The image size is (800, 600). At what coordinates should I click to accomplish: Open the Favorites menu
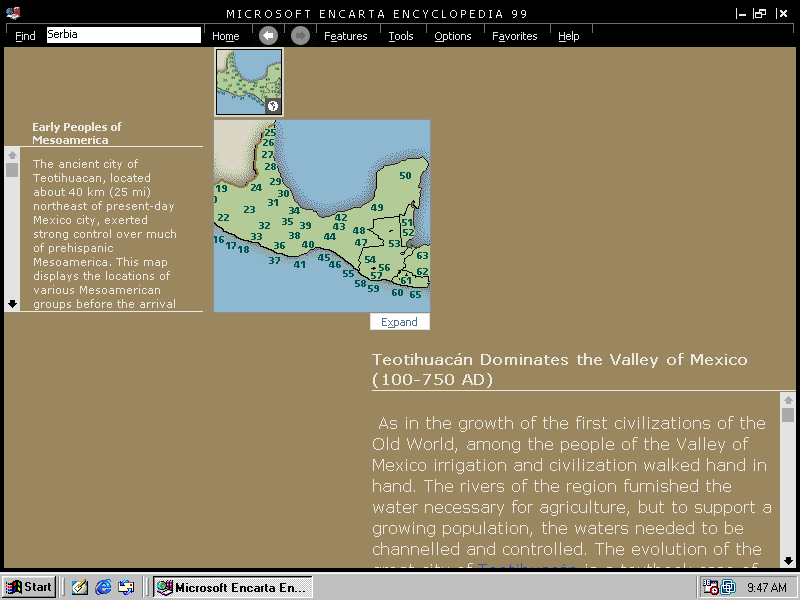tap(514, 36)
